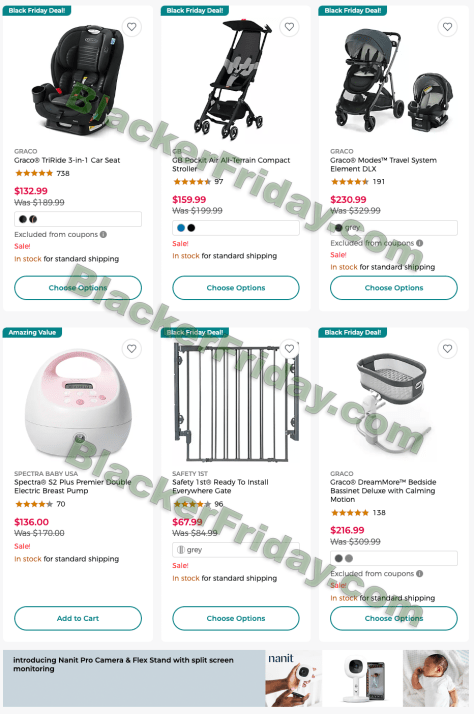Screen dimensions: 474x714
Task: Choose Options for Safety 1st gate
Action: [236, 618]
